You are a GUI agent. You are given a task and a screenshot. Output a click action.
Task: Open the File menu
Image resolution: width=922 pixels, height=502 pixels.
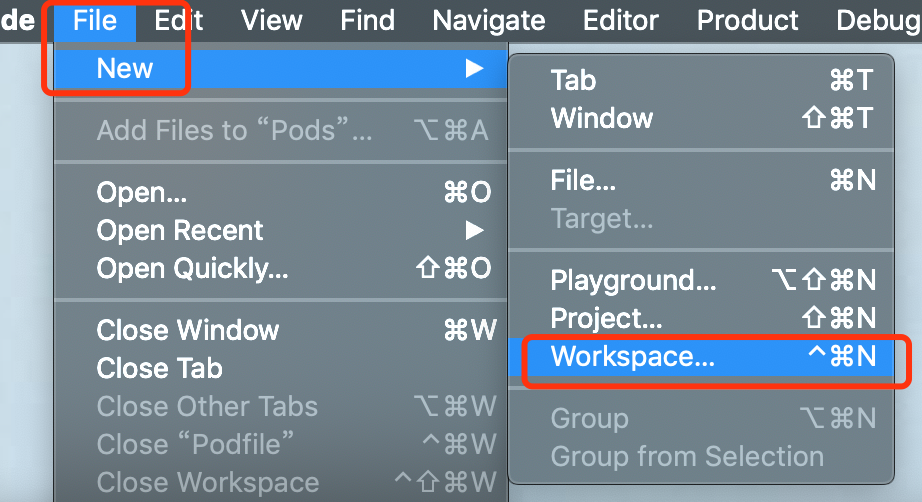95,21
